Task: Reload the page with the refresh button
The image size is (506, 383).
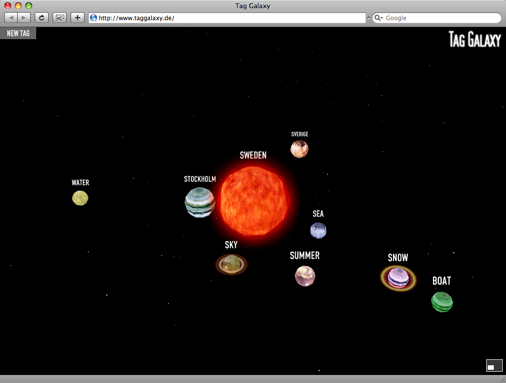Action: [x=42, y=18]
